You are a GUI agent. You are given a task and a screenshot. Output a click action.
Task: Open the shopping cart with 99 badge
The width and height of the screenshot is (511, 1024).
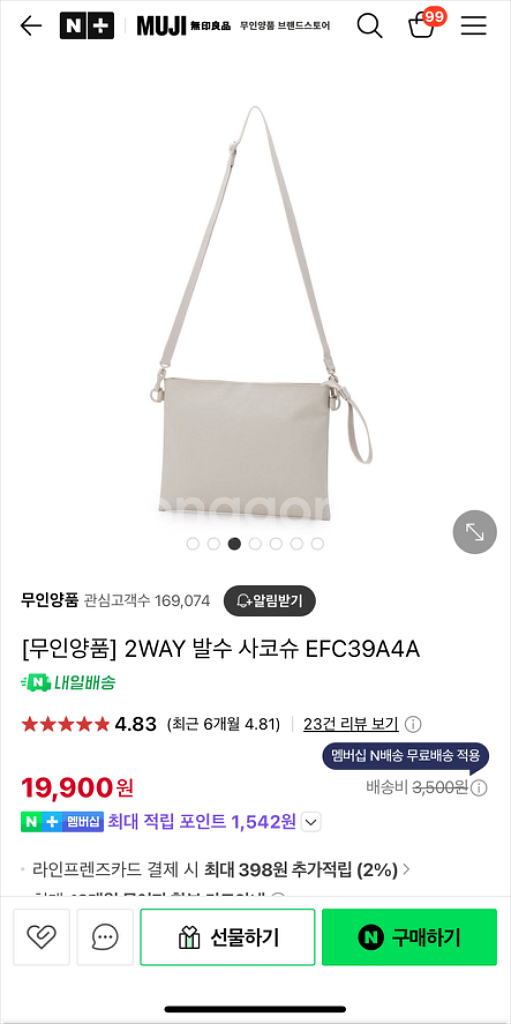click(x=425, y=24)
